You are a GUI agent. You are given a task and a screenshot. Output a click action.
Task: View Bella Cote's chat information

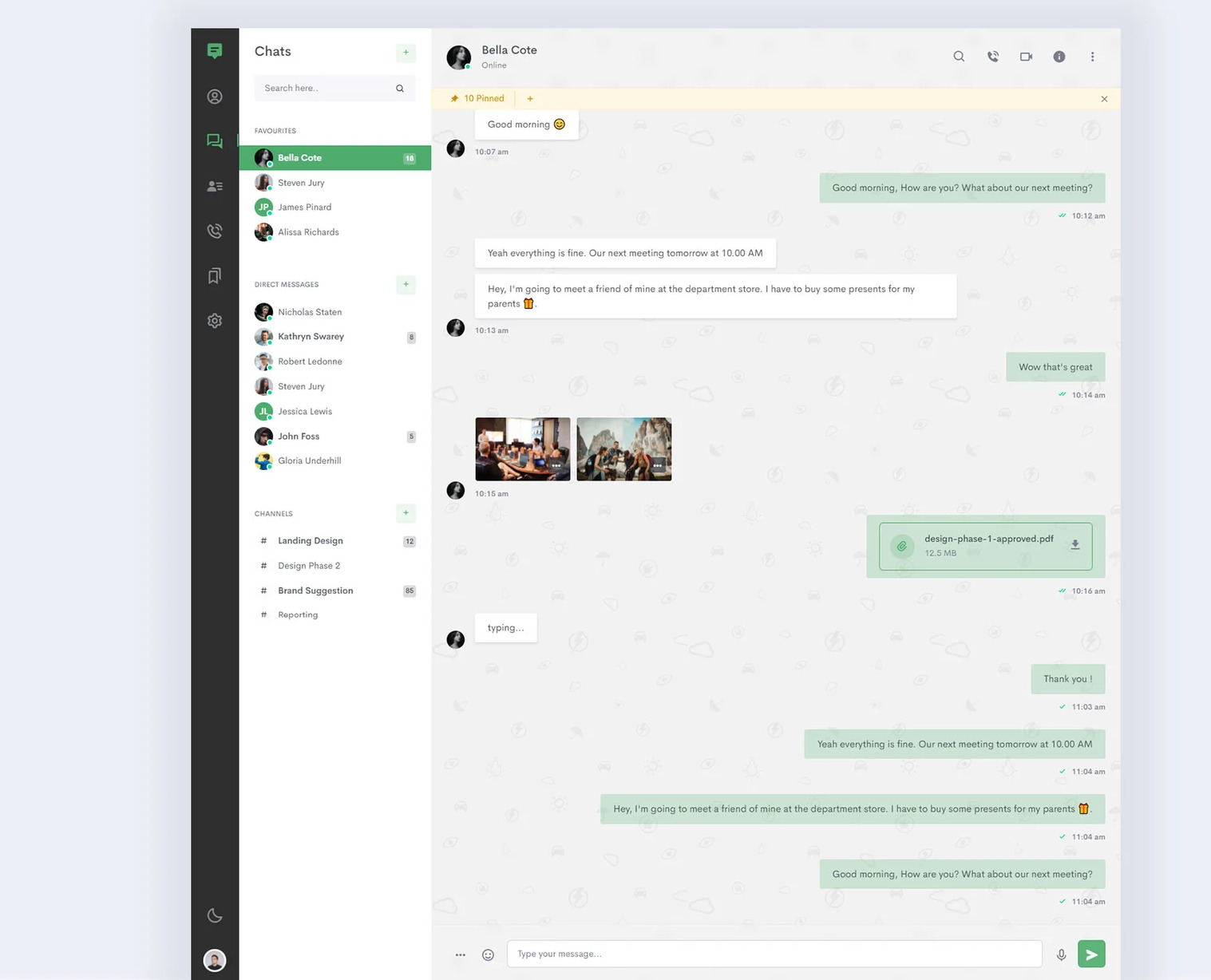(x=1059, y=57)
